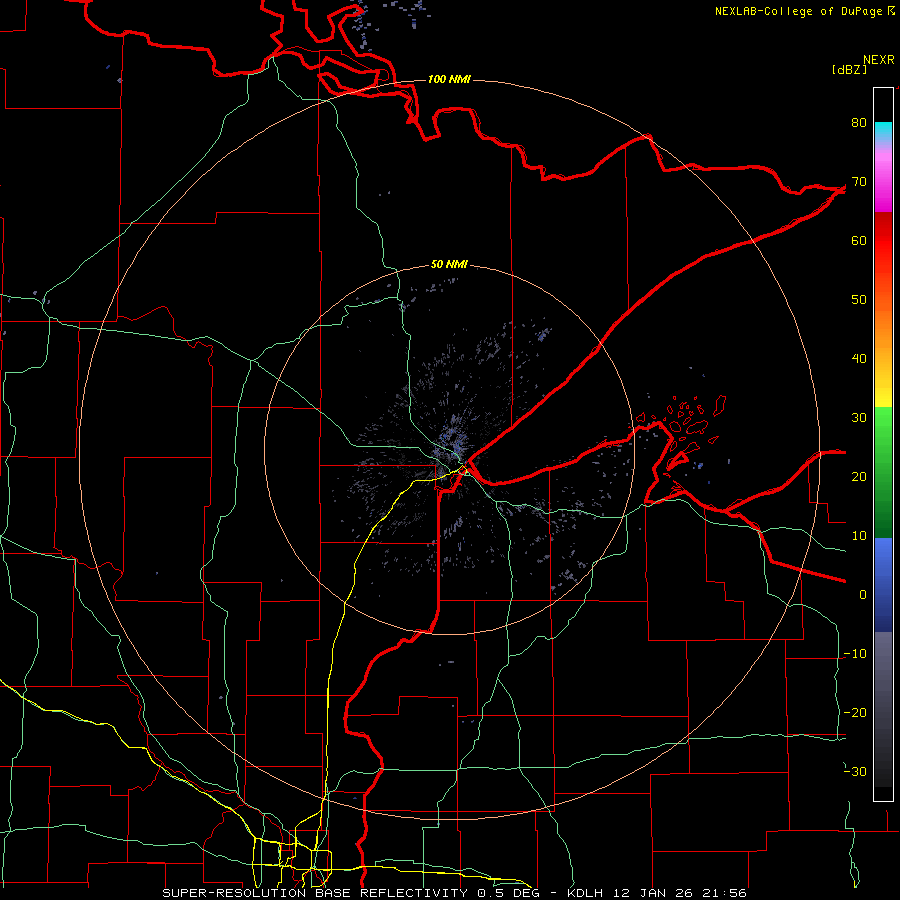Select the "-10" dBZ scale value
900x900 pixels.
pos(855,654)
